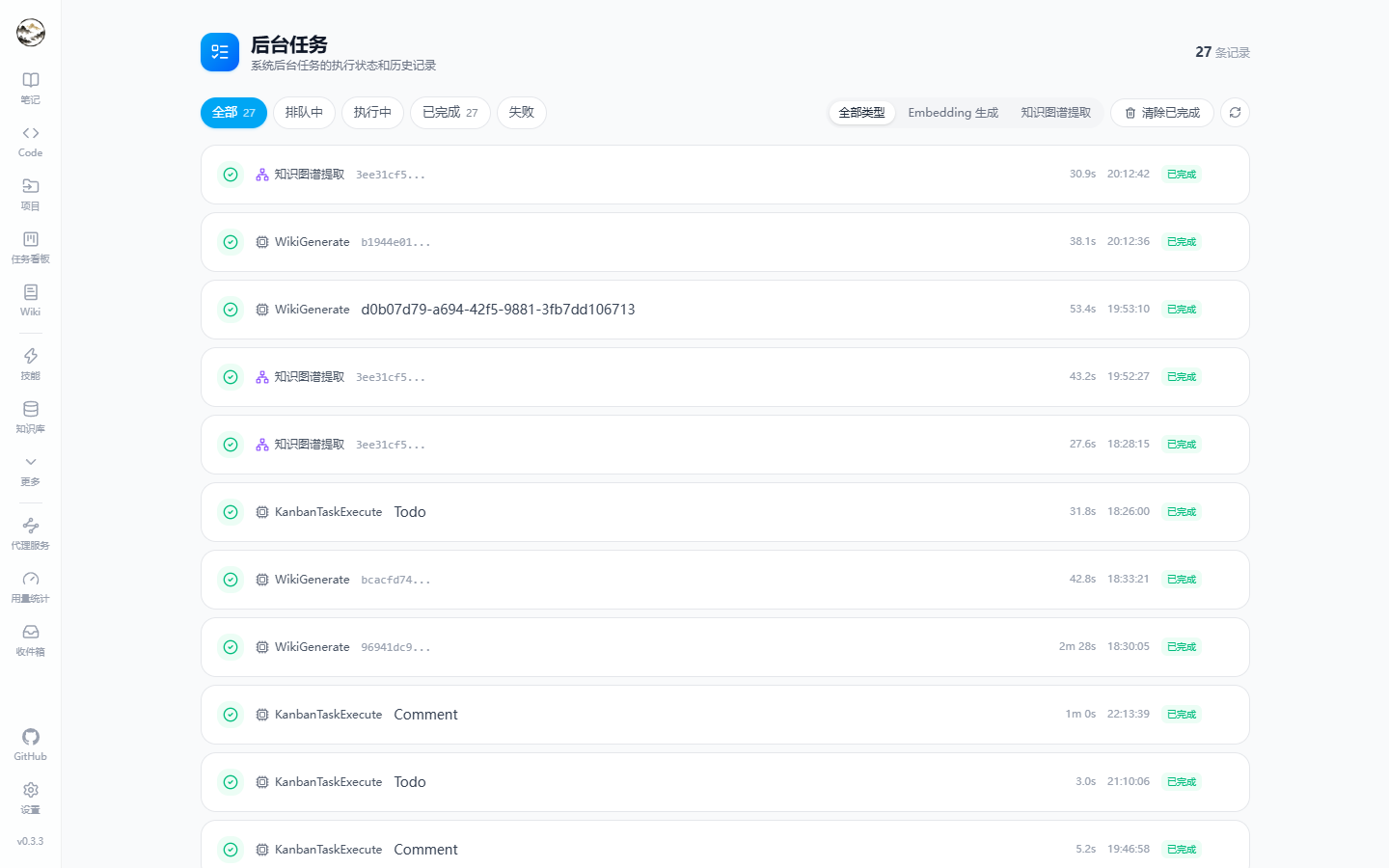
Task: Open the 收件箱 inbox
Action: coord(30,639)
